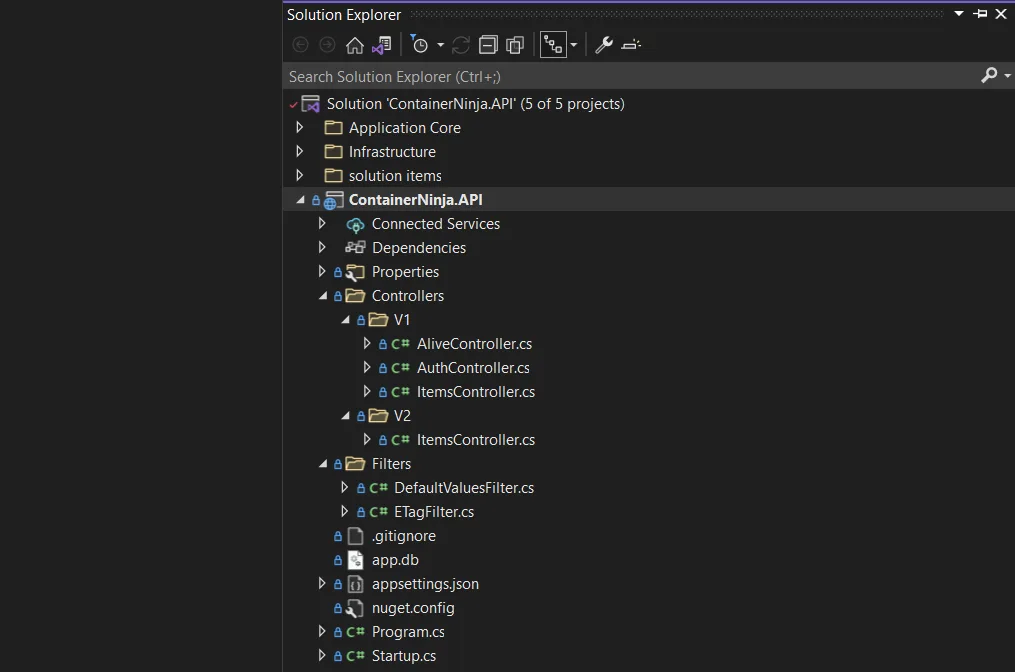Switch between solutions and folder views
This screenshot has height=672, width=1015.
point(381,45)
